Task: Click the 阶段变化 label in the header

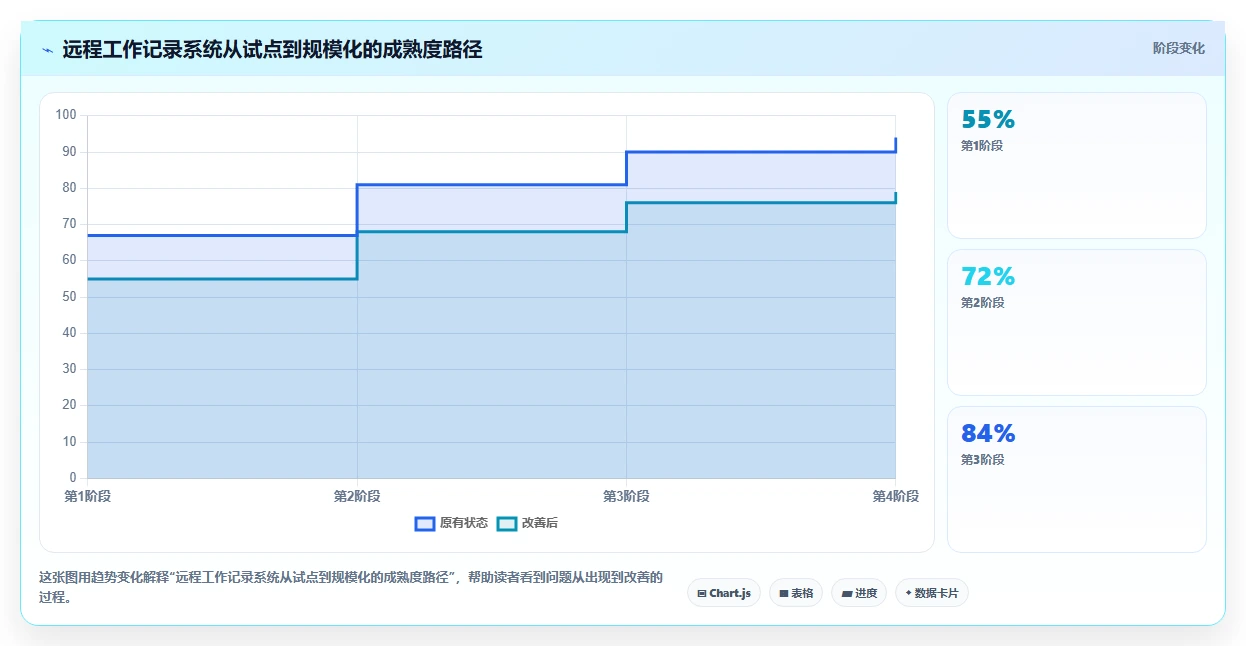Action: (1179, 48)
